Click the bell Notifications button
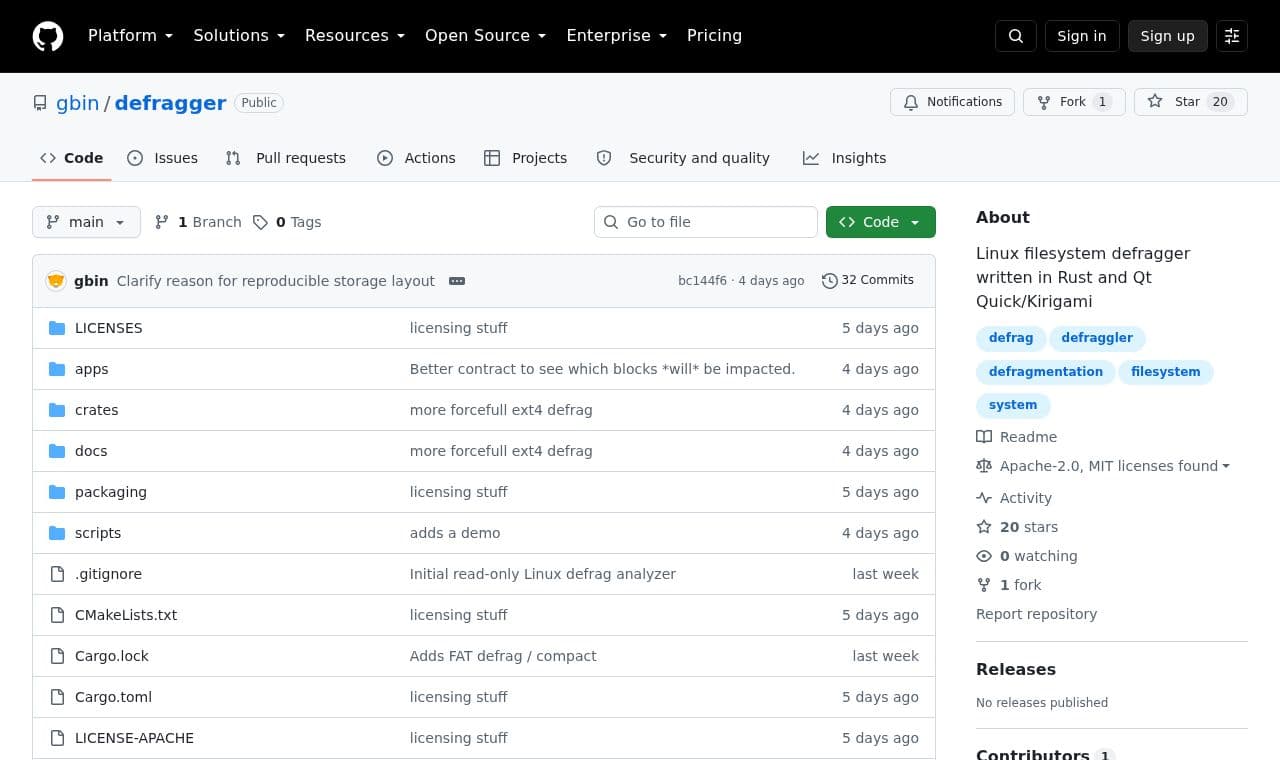This screenshot has width=1280, height=760. pyautogui.click(x=952, y=102)
